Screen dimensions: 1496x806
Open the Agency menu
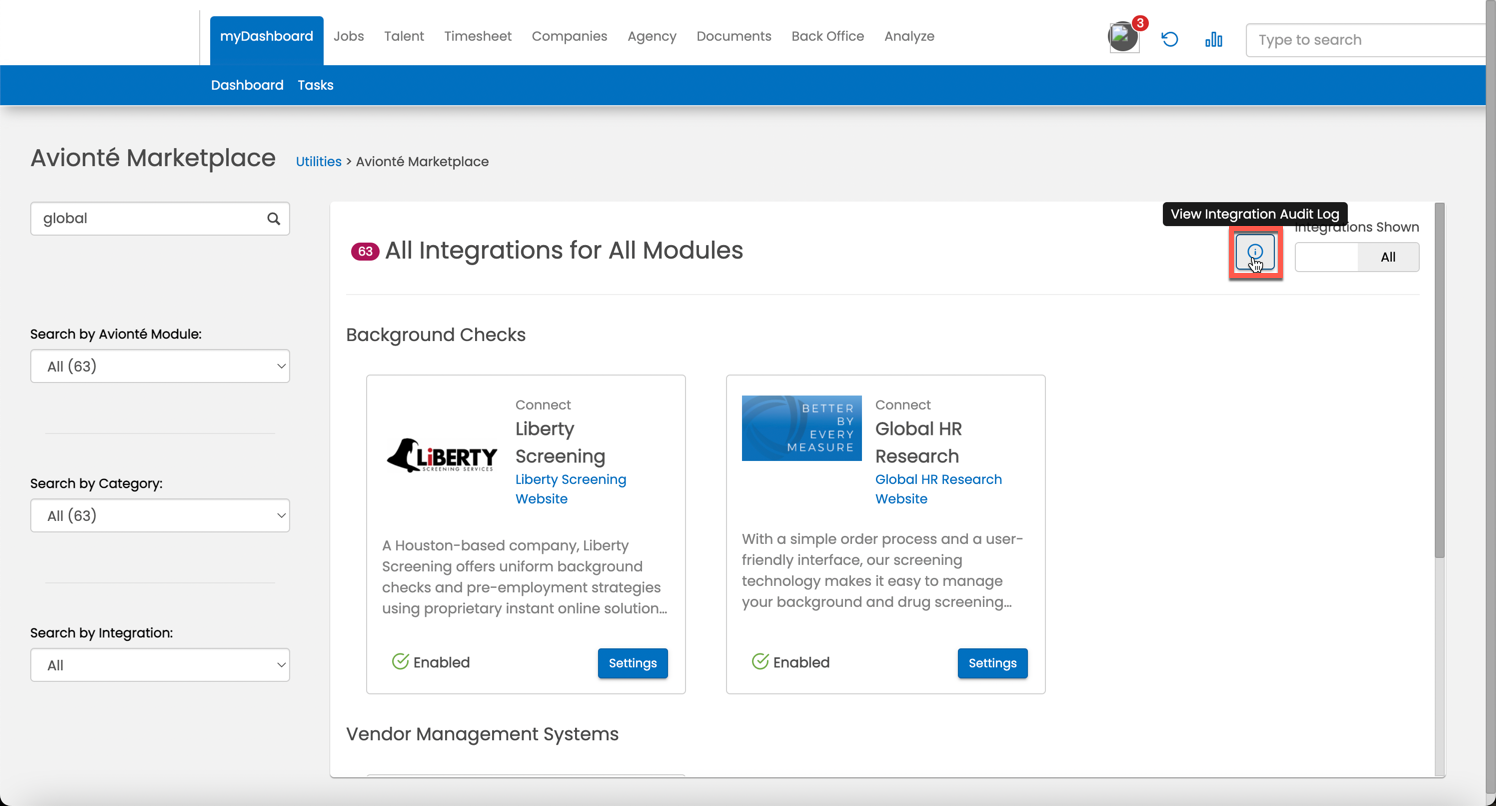[652, 36]
